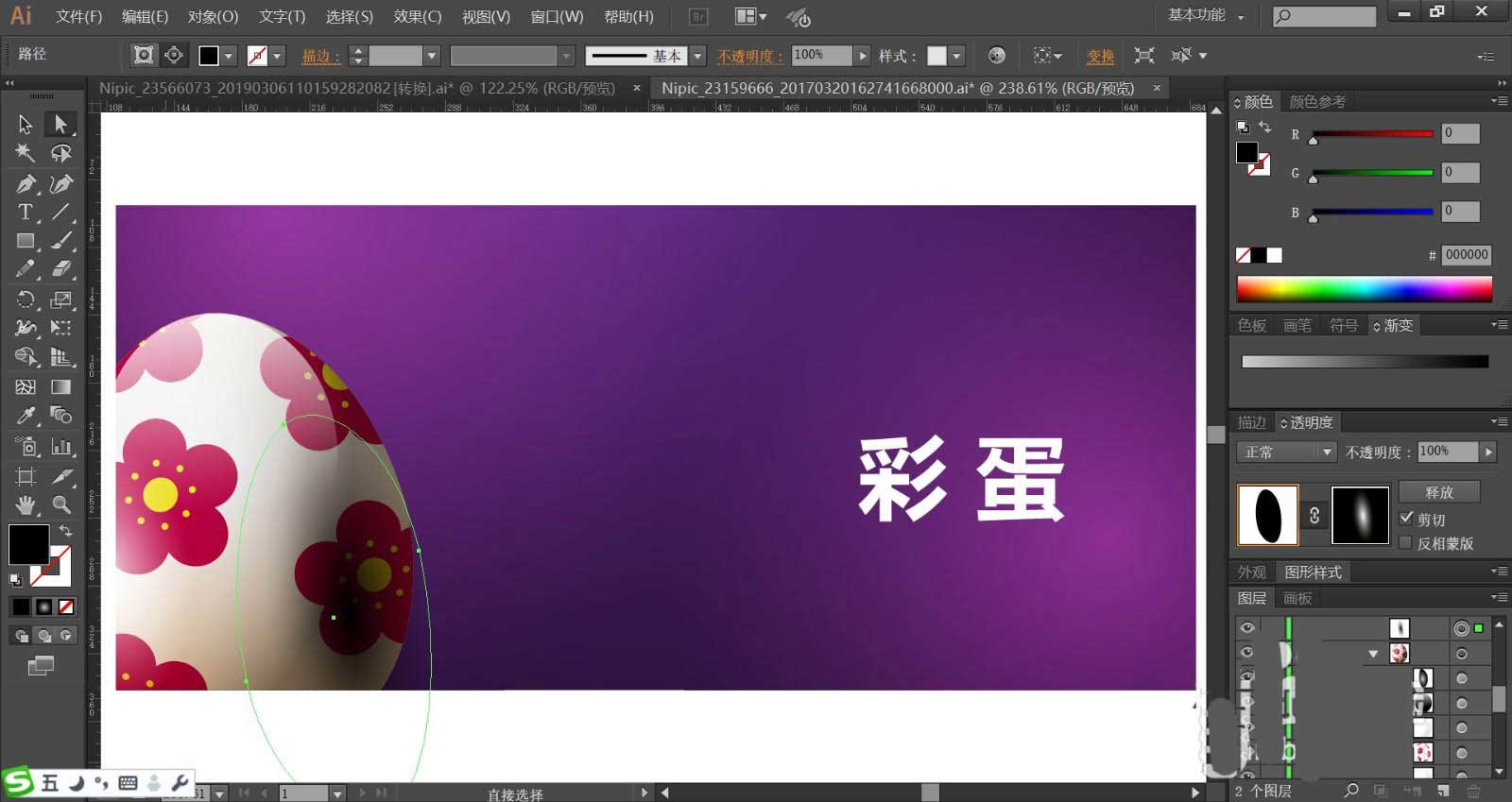Enable the 反相蒙版 (Invert Mask) checkbox
The width and height of the screenshot is (1512, 802).
1406,542
